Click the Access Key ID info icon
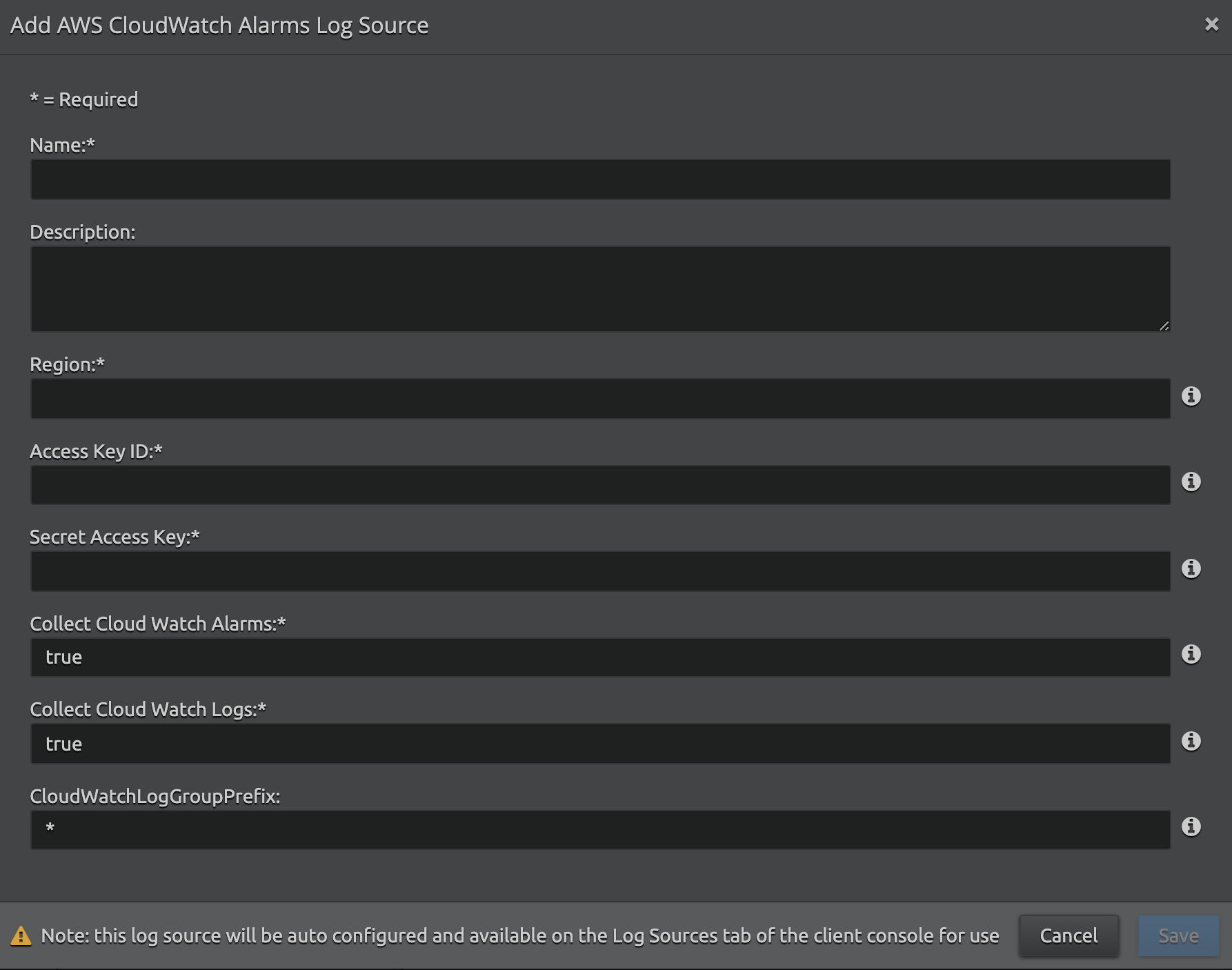This screenshot has height=970, width=1232. point(1191,482)
